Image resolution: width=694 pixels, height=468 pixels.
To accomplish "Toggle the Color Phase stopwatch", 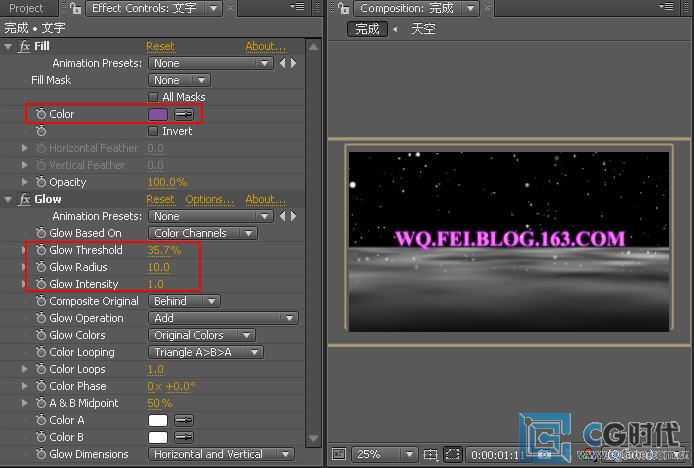I will click(x=41, y=386).
